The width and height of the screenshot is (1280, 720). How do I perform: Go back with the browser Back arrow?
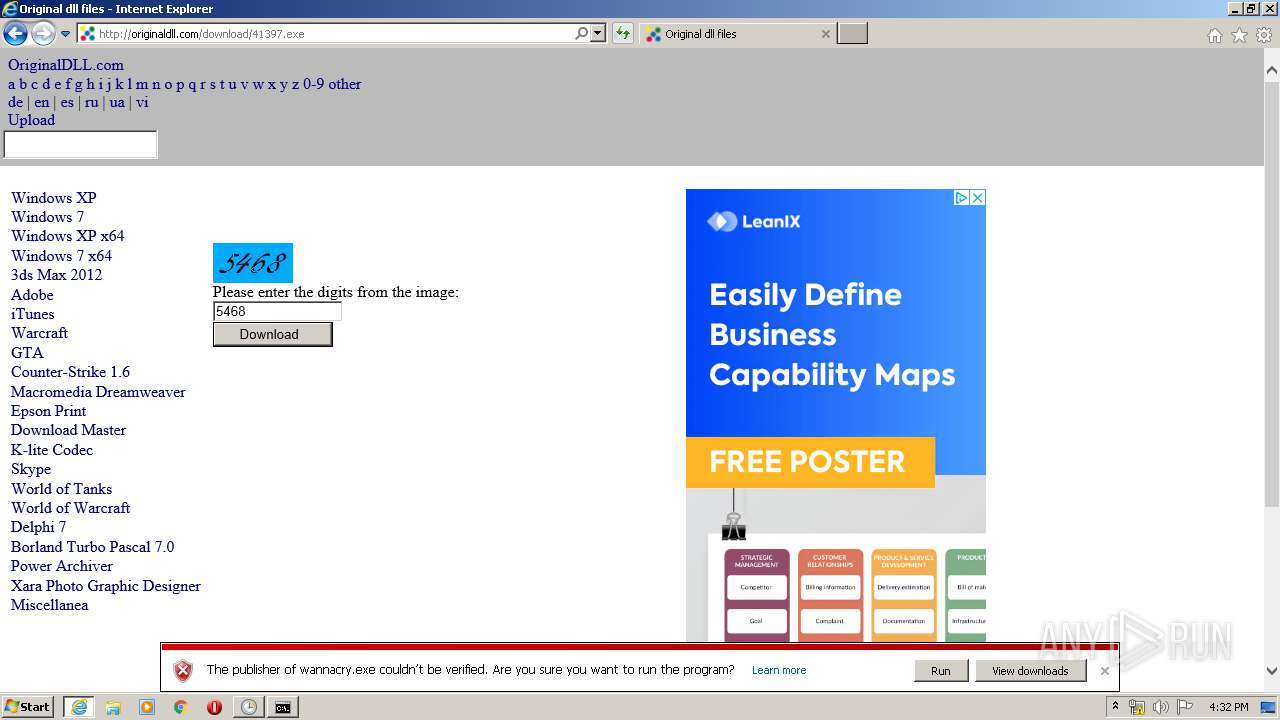[15, 34]
